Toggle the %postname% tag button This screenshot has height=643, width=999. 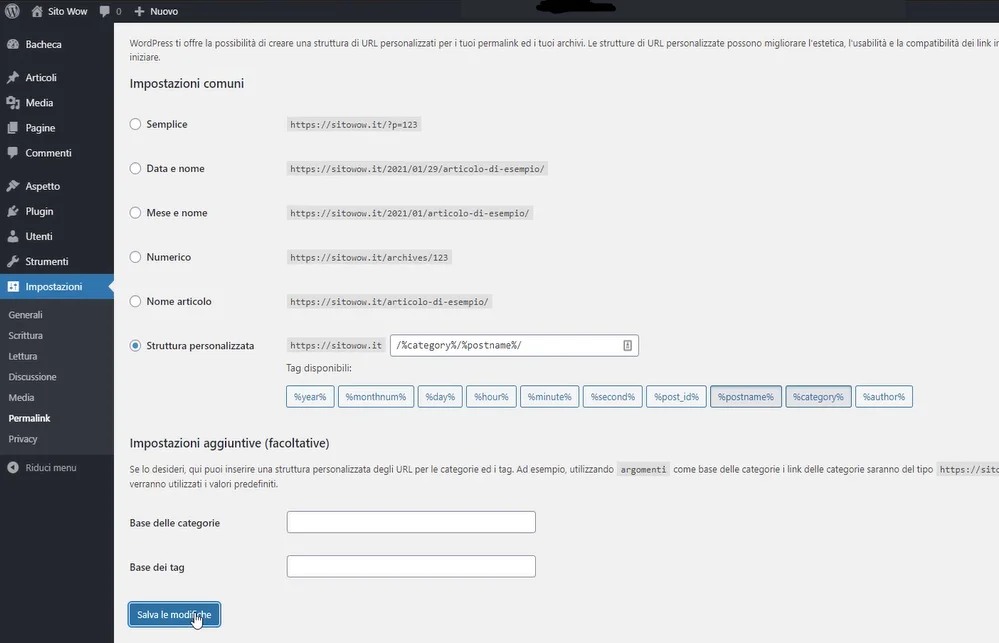[x=746, y=396]
